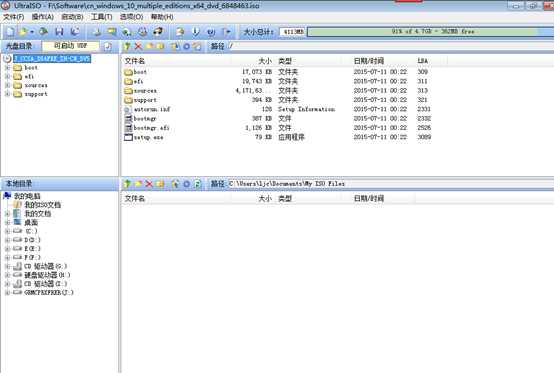Open the dropdown arrow beside the Open icon
This screenshot has width=554, height=373.
click(32, 32)
